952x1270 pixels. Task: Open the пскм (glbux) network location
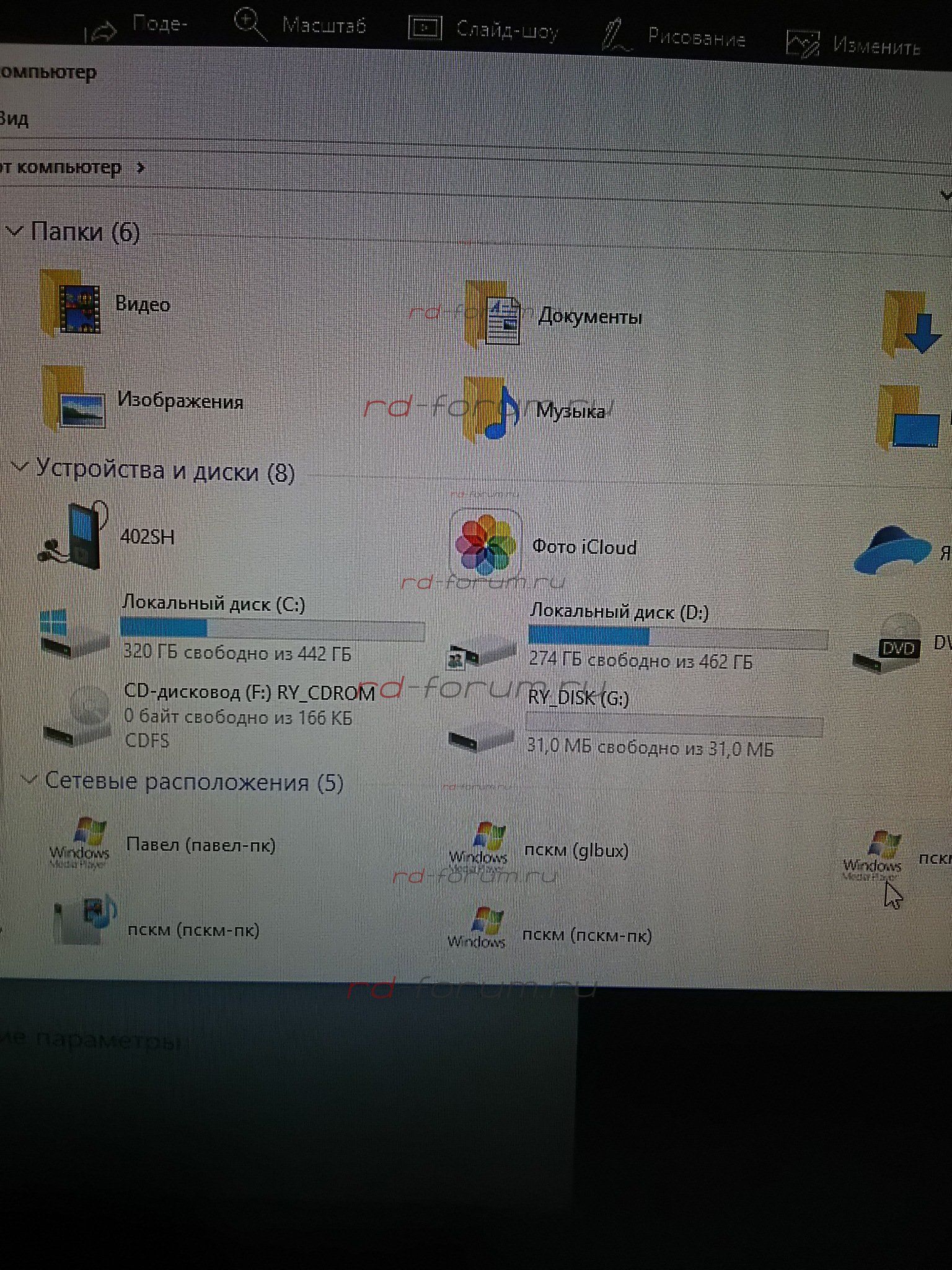(x=479, y=847)
